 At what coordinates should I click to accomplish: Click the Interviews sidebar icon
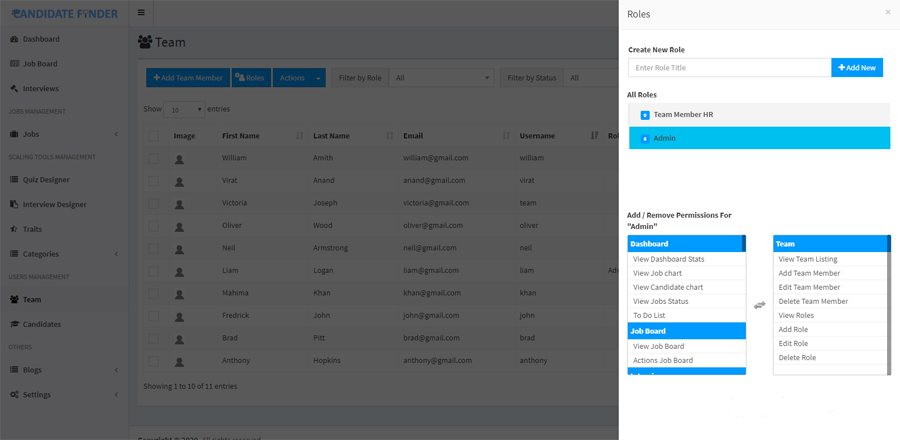click(14, 89)
